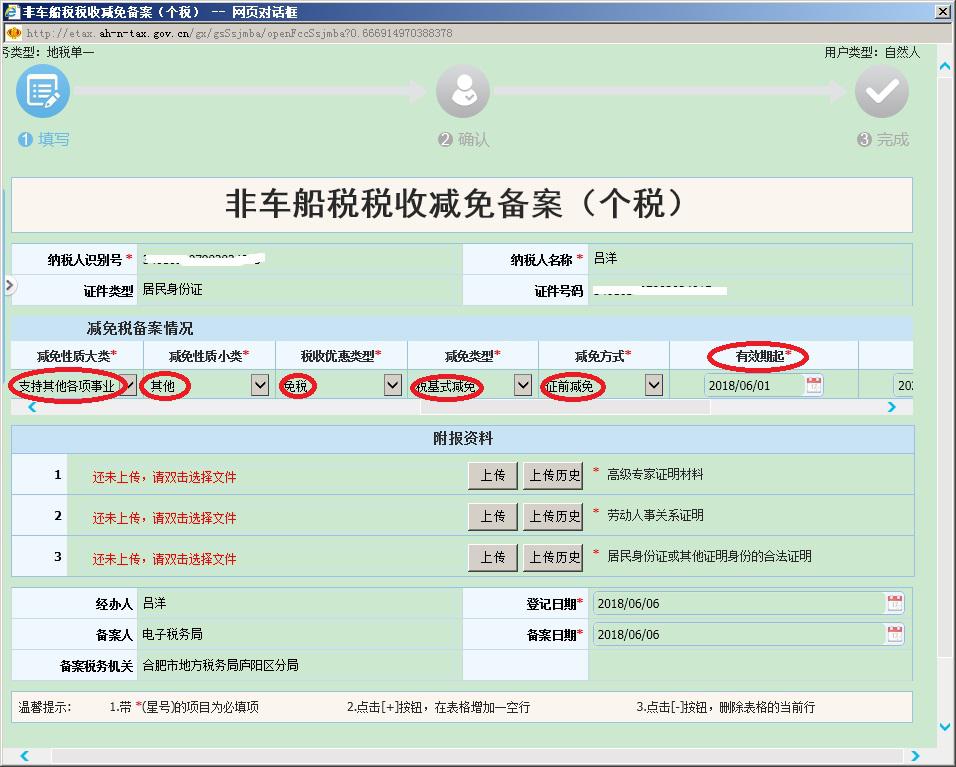Click the 有效期起 column header
This screenshot has width=956, height=767.
tap(763, 356)
